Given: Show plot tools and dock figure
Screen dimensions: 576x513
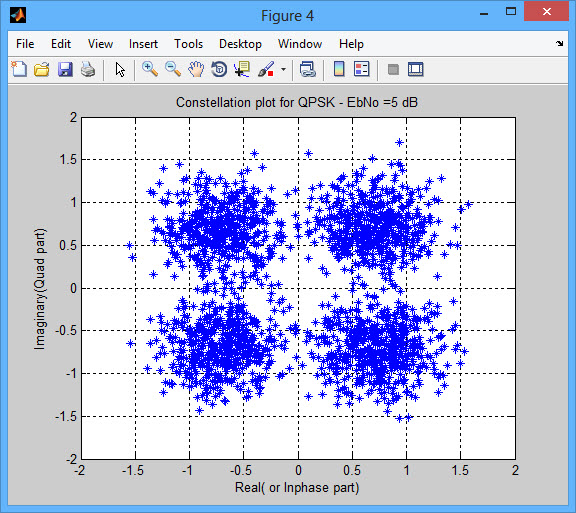Looking at the screenshot, I should point(415,69).
